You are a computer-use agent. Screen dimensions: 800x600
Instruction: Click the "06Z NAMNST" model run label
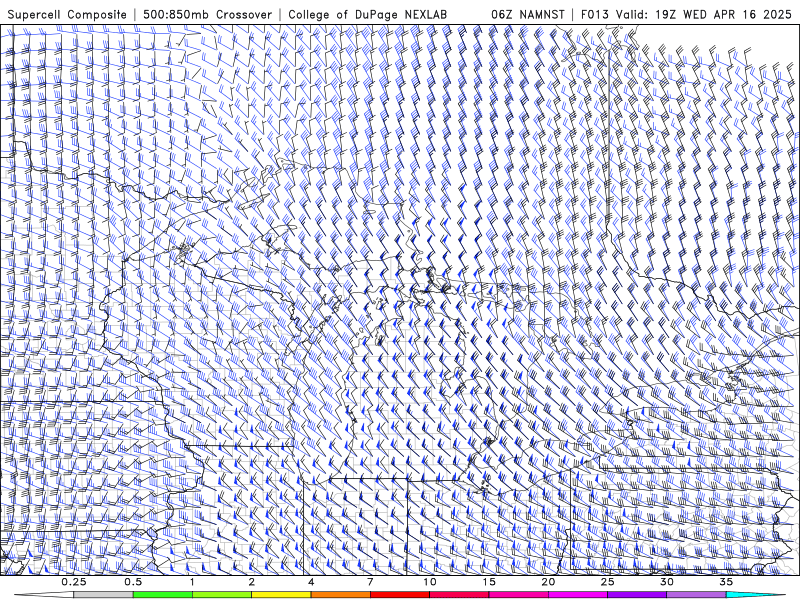[x=528, y=14]
